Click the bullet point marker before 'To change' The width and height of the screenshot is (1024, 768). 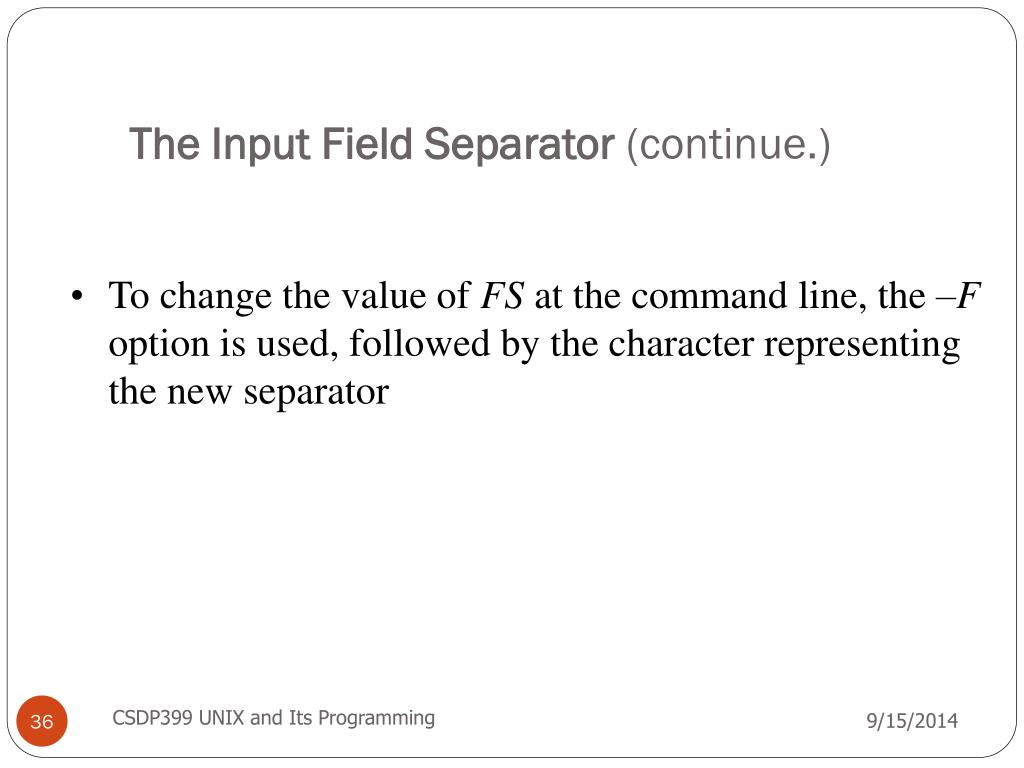77,297
